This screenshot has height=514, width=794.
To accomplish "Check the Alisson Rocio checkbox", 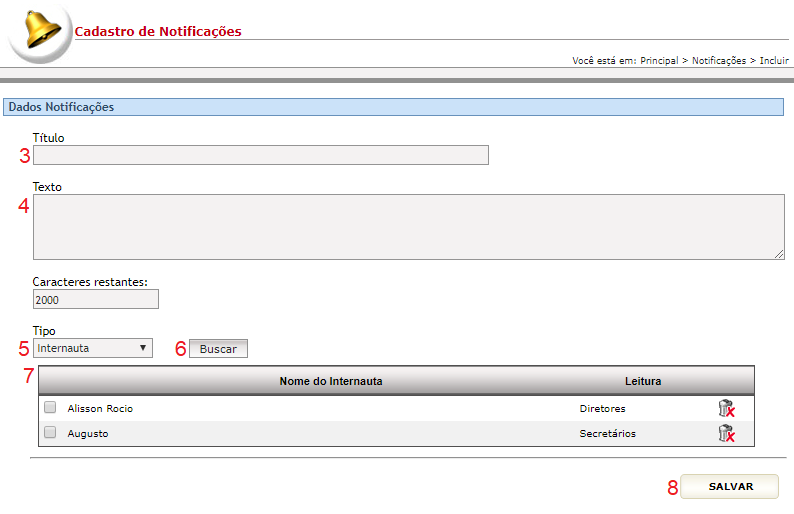I will point(50,407).
